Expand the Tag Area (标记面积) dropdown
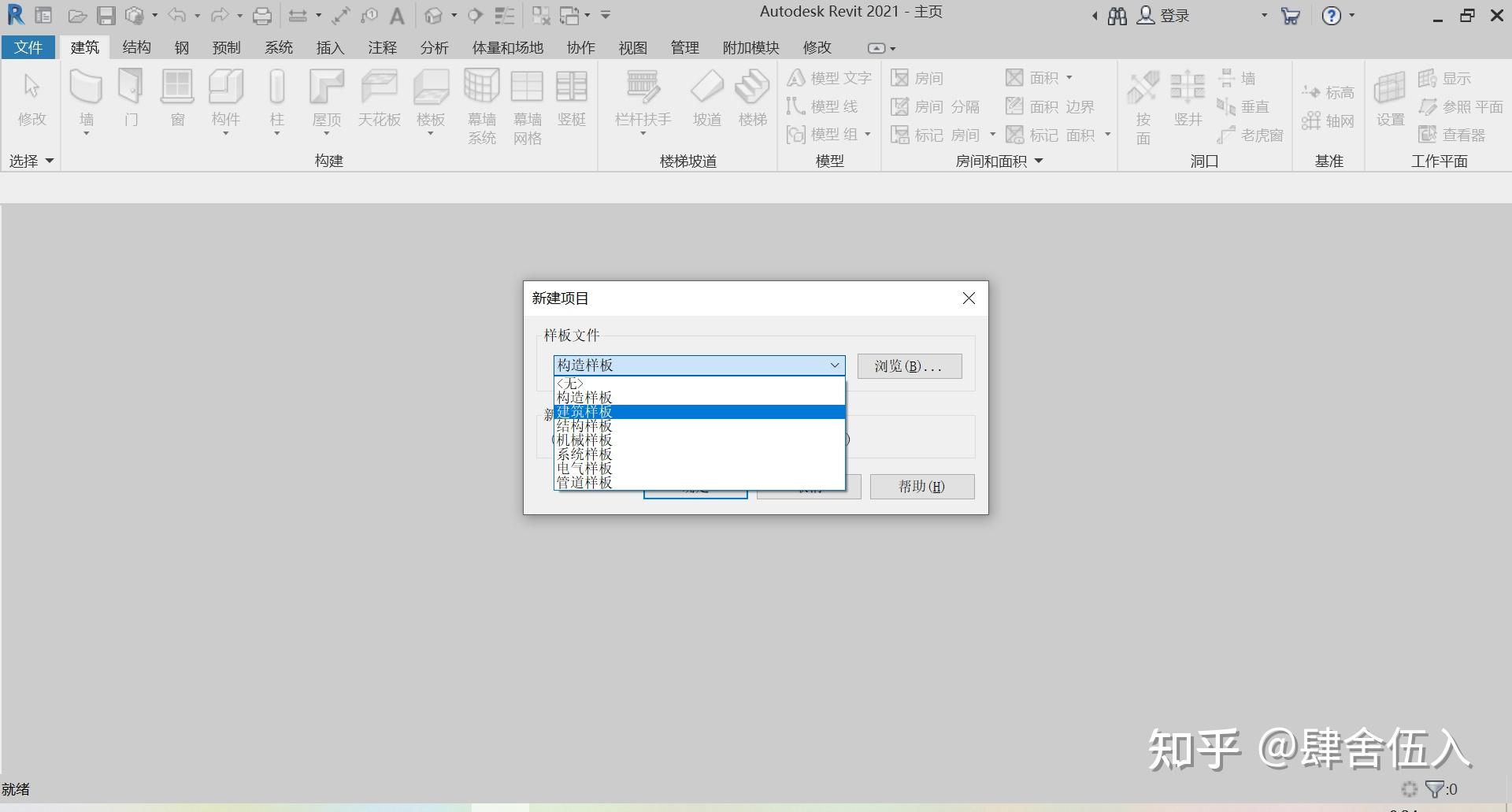Viewport: 1512px width, 812px height. pos(1107,135)
